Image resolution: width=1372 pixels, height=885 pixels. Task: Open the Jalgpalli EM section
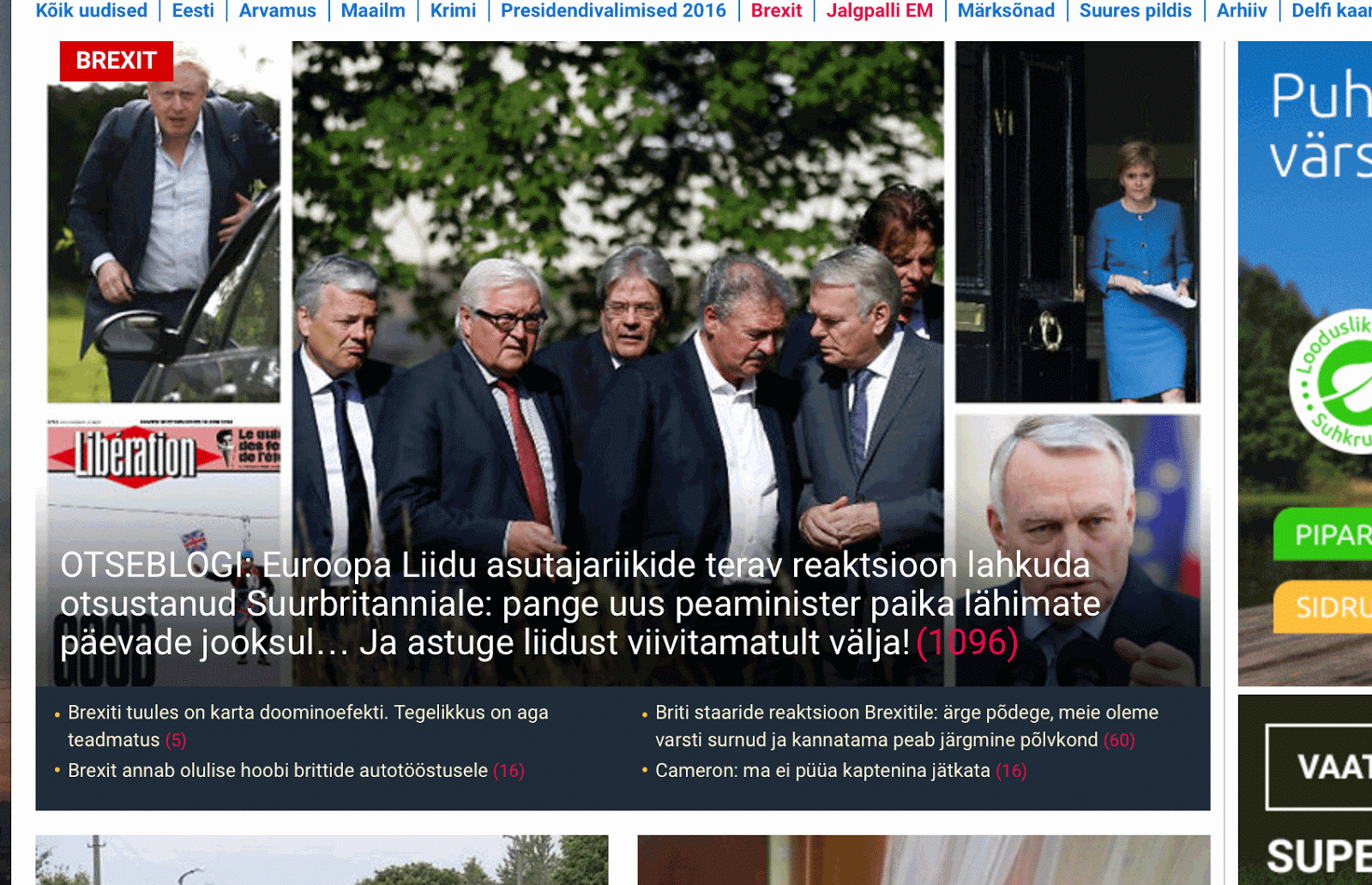[879, 10]
